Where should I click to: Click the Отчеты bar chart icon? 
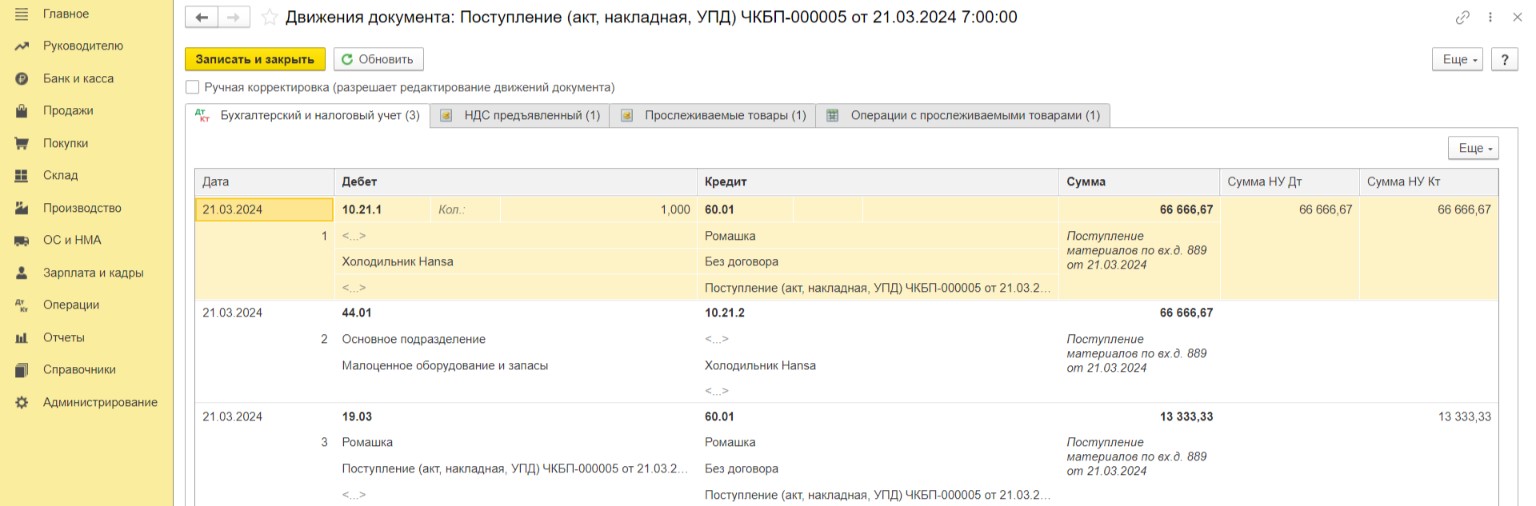tap(21, 338)
